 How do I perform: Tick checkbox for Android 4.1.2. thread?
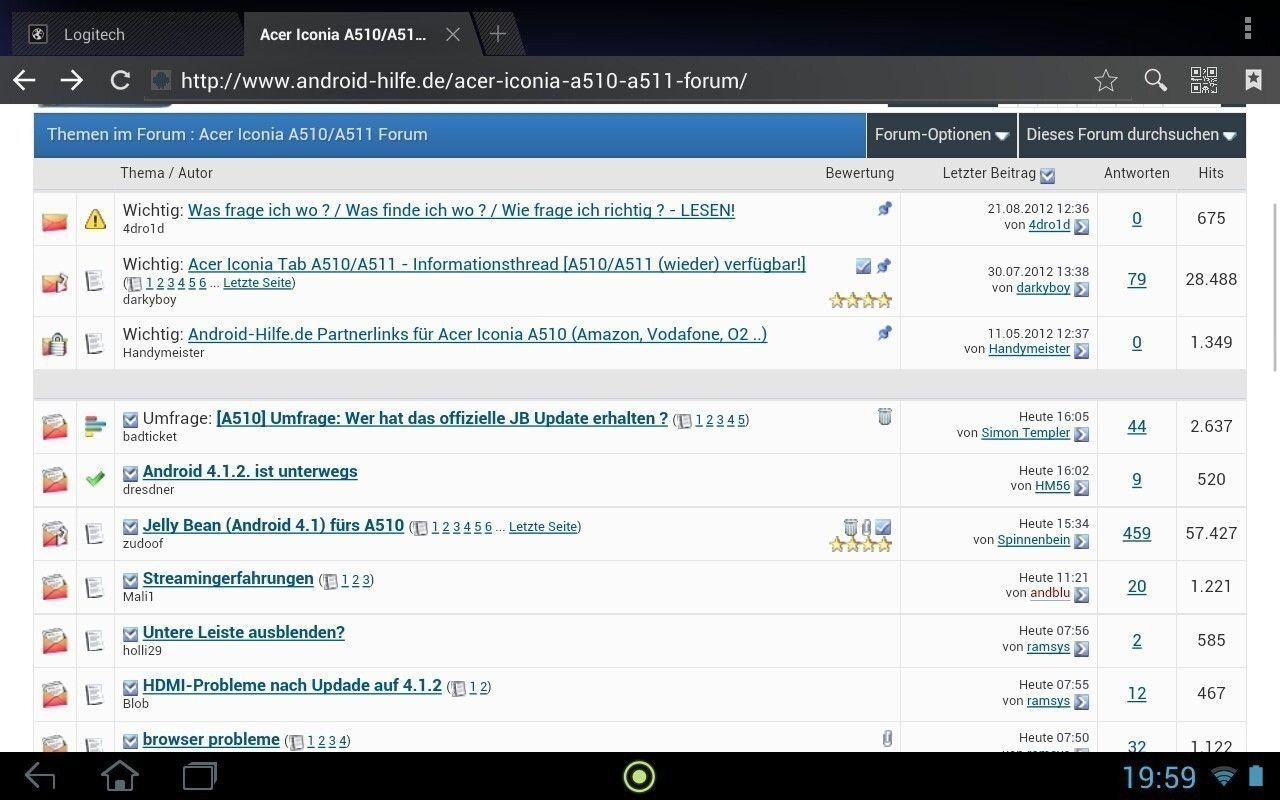tap(130, 473)
